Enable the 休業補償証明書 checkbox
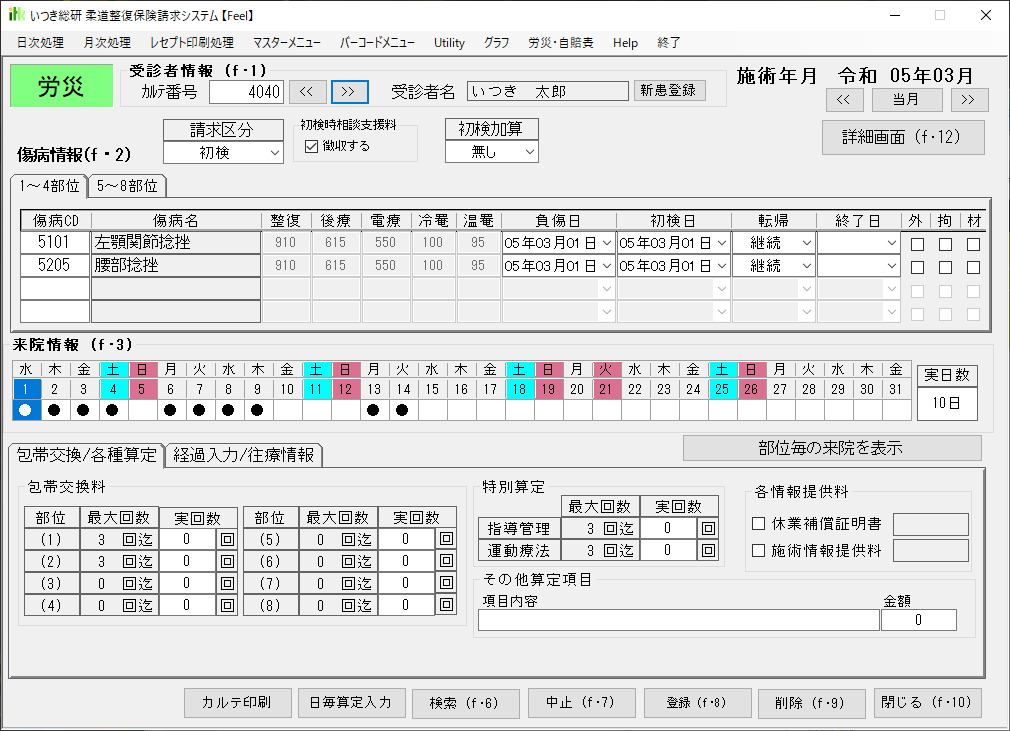 pyautogui.click(x=758, y=524)
